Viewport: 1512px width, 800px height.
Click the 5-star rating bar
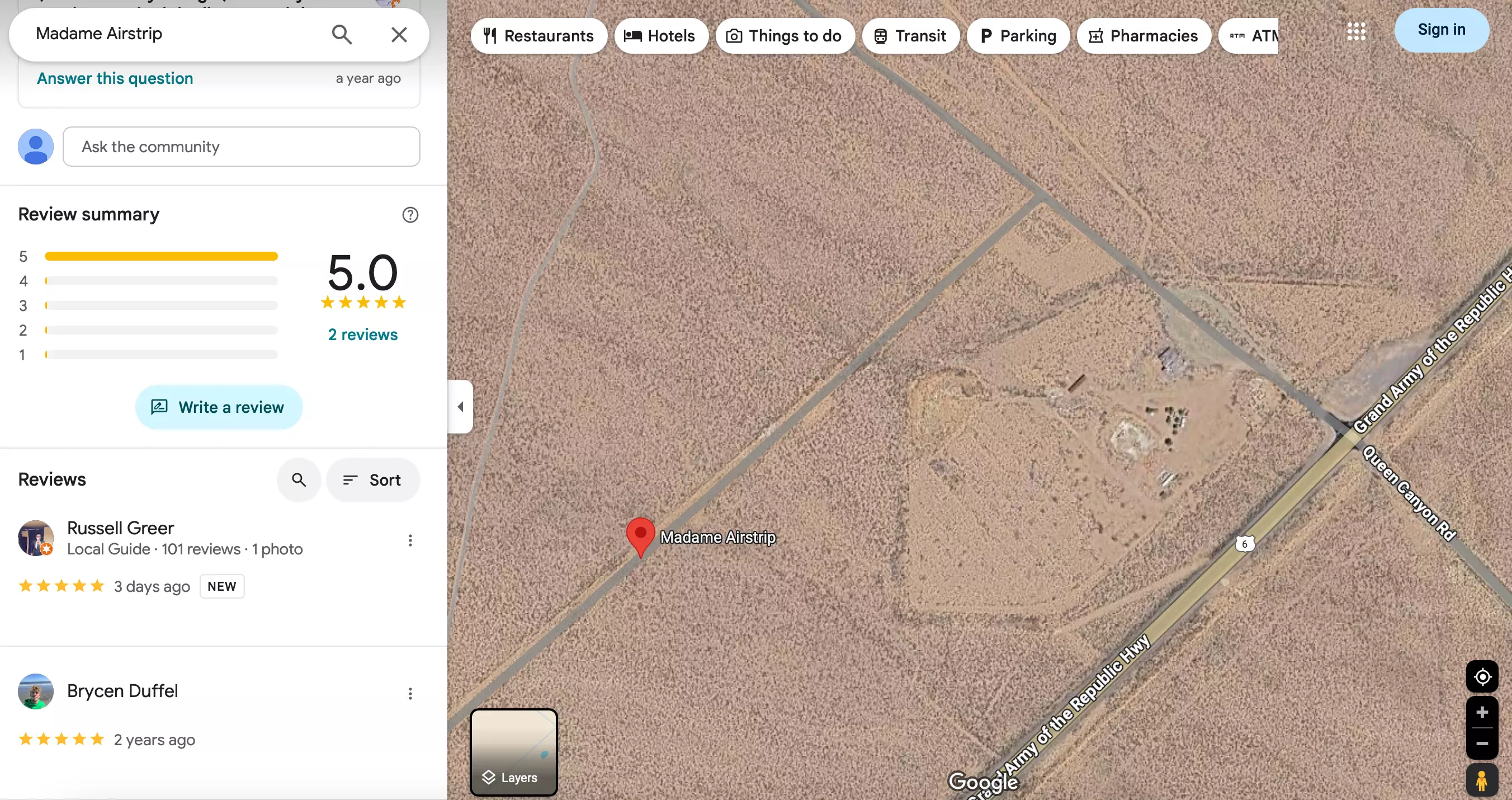161,256
